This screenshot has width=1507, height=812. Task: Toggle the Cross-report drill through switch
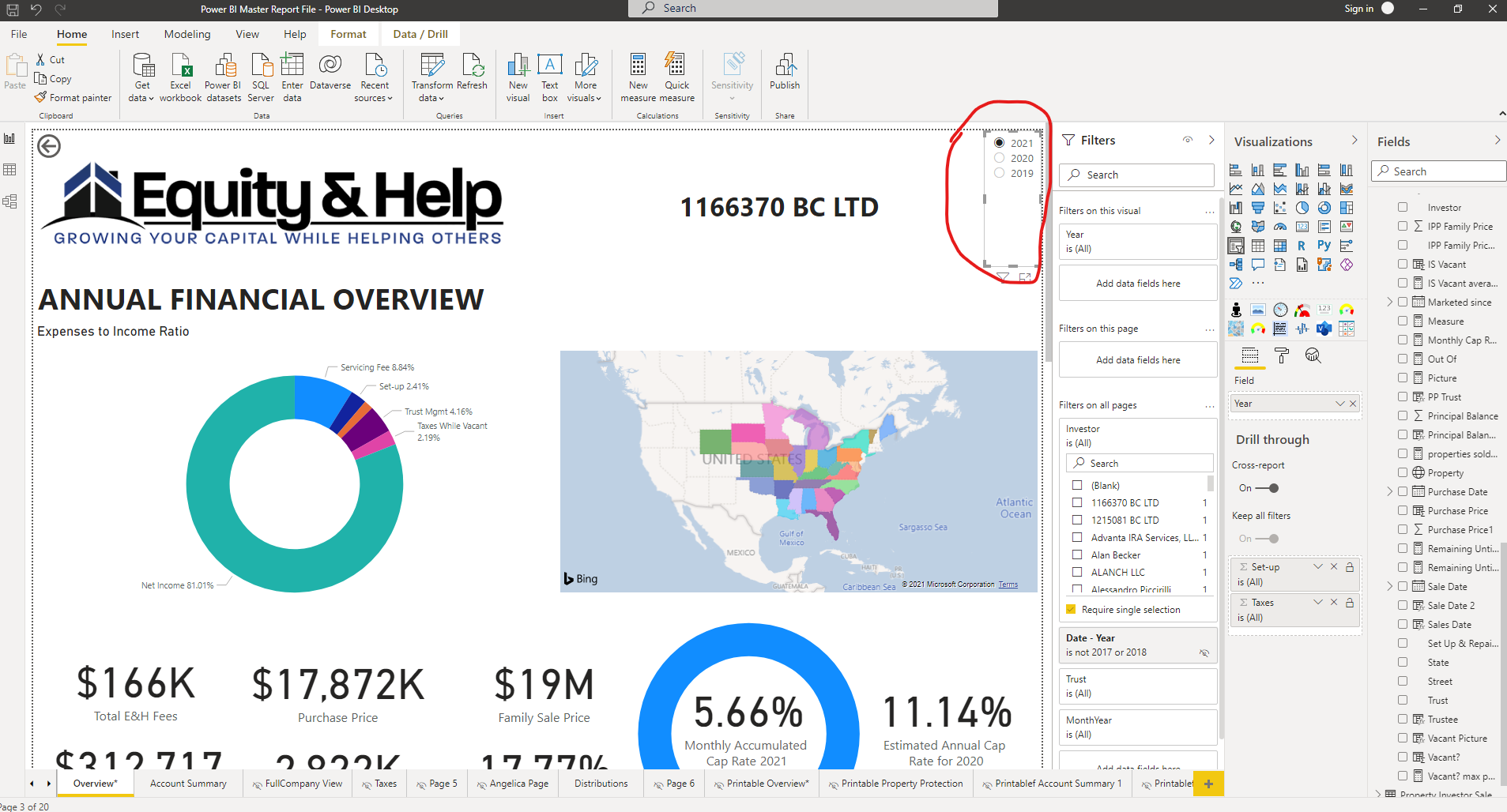click(1268, 488)
